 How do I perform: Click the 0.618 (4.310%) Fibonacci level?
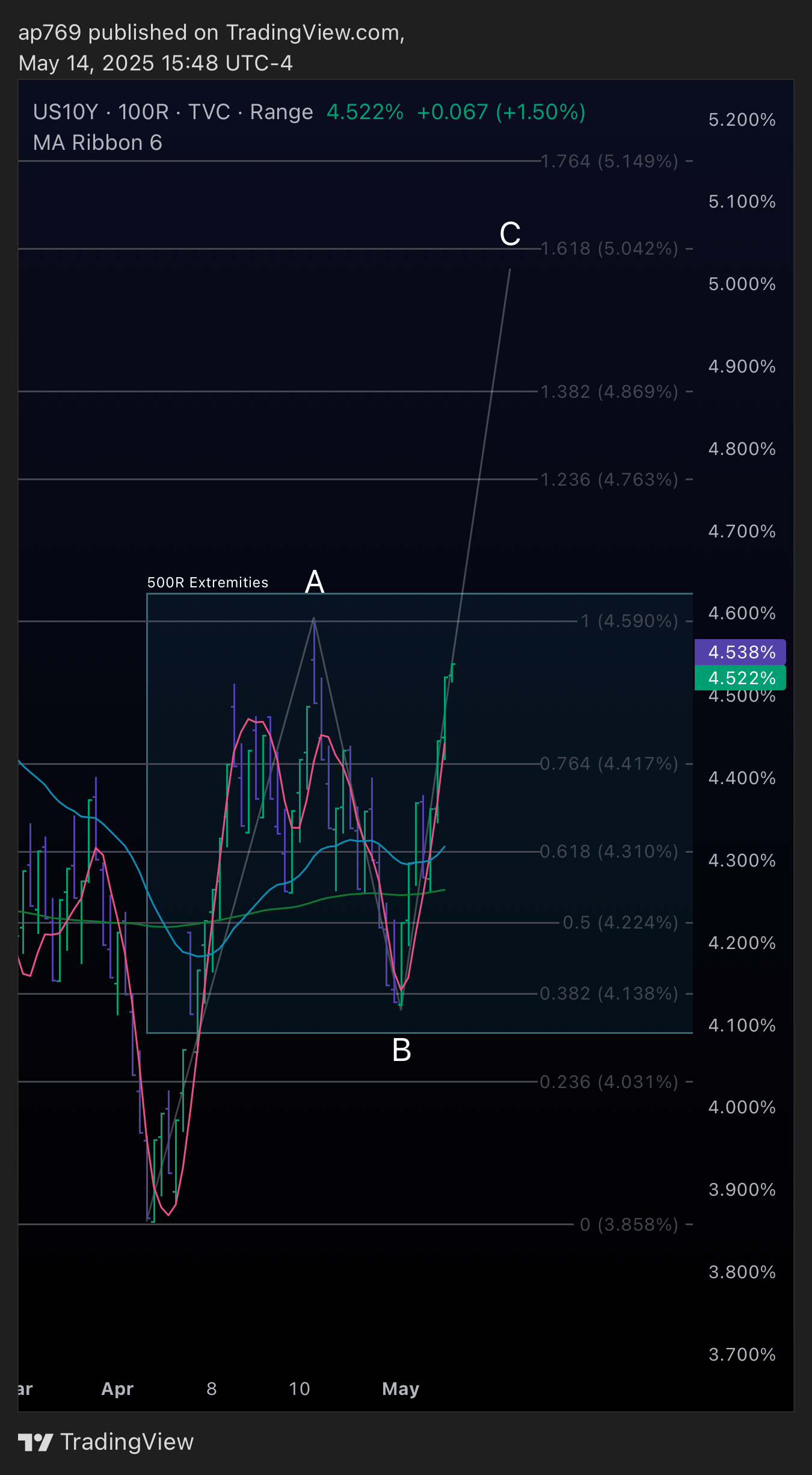[609, 852]
